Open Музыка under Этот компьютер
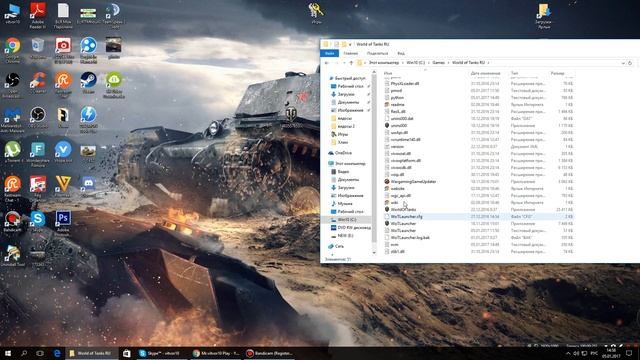 coord(342,204)
